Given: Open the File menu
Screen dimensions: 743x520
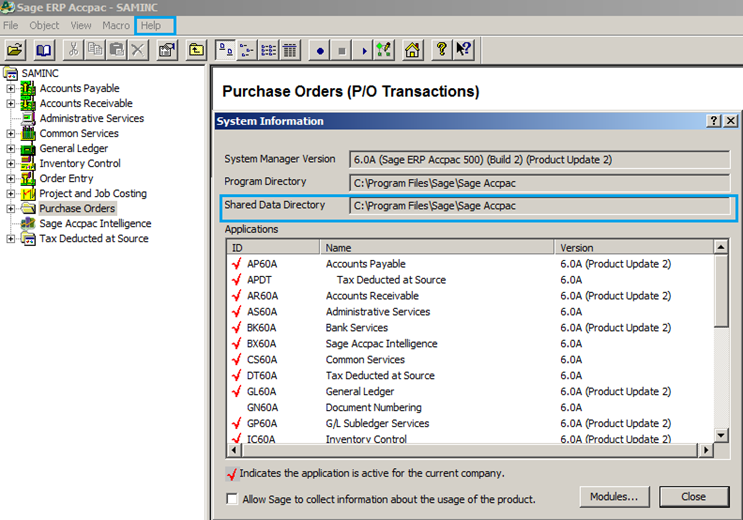Looking at the screenshot, I should tap(10, 26).
